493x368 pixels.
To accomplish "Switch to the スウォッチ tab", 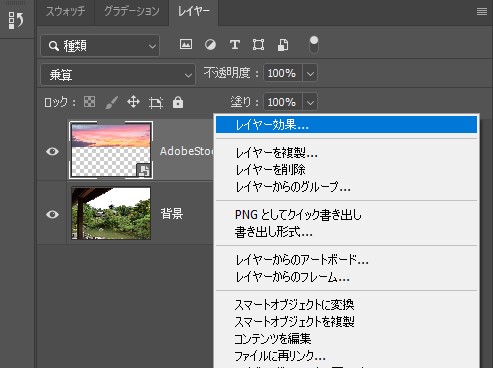I will click(x=65, y=12).
